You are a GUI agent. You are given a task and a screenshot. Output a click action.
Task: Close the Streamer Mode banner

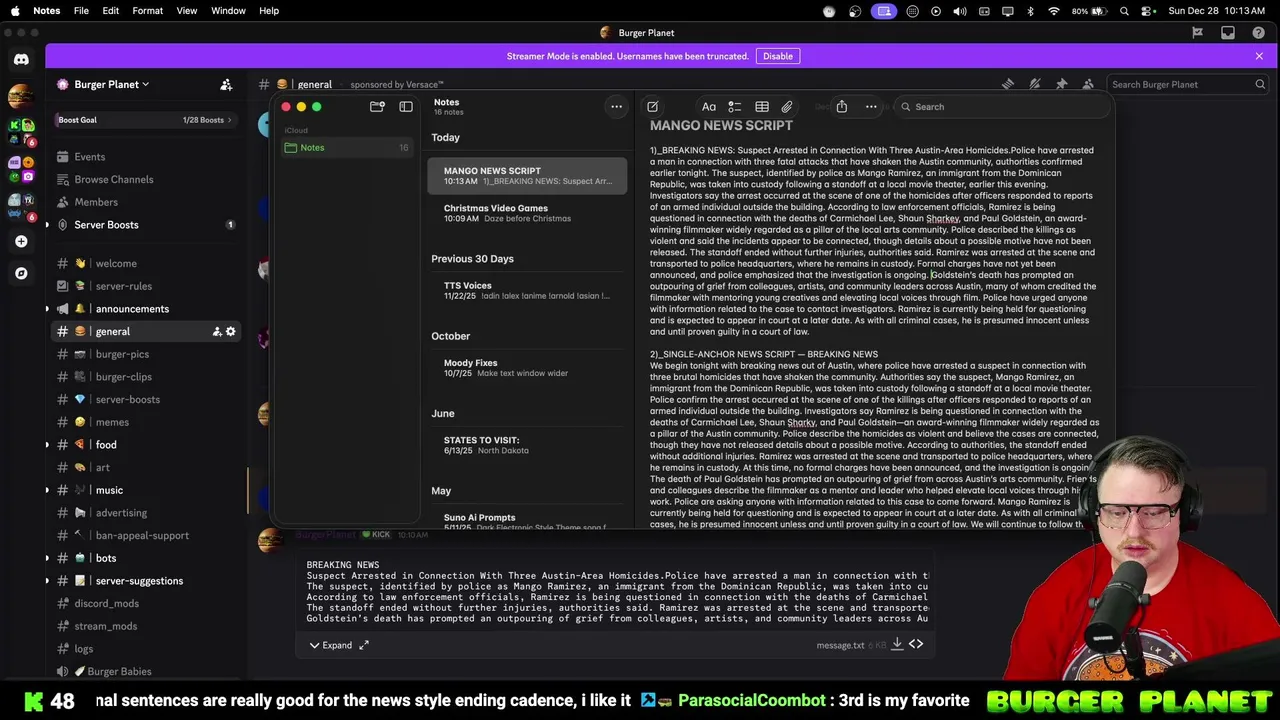(x=1259, y=56)
